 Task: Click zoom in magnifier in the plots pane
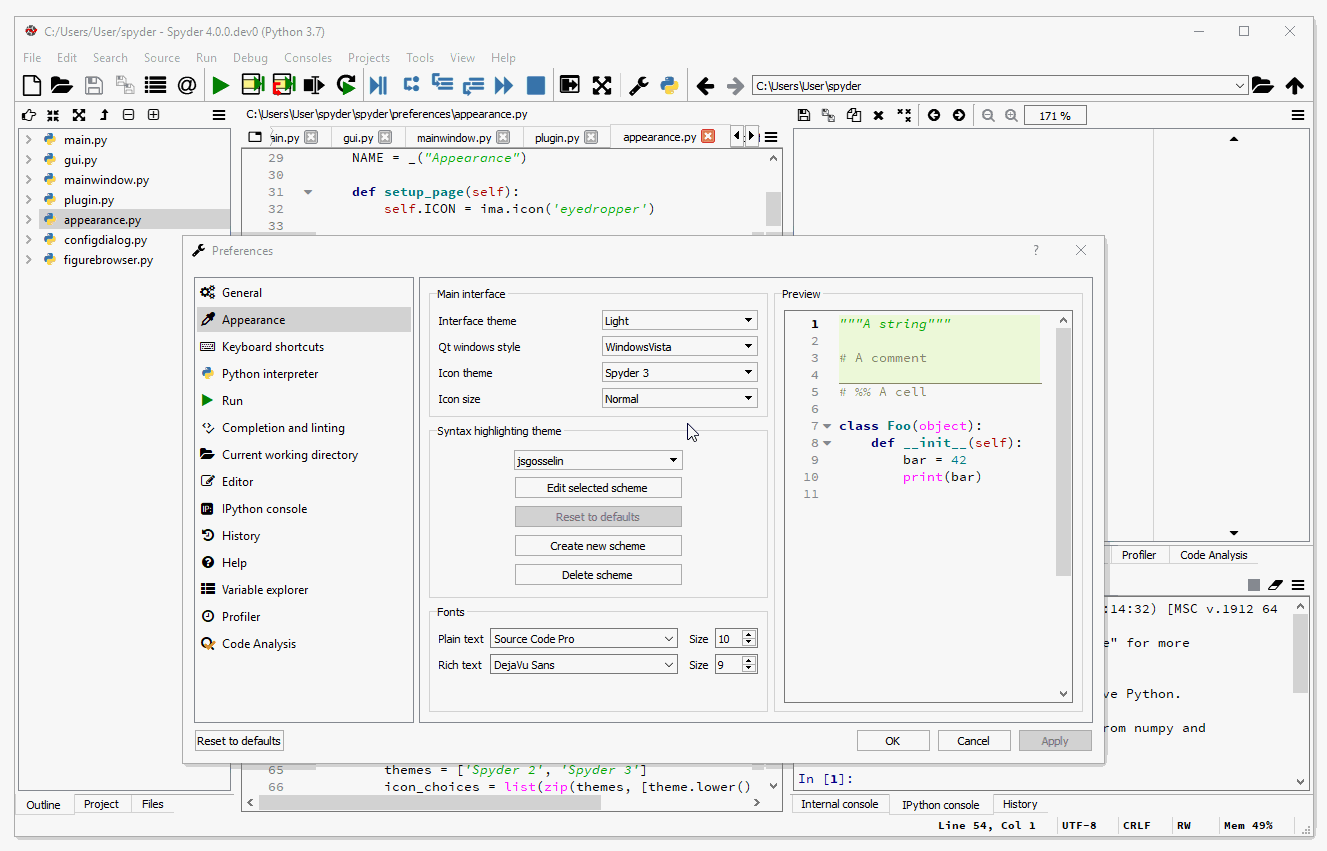click(1011, 116)
